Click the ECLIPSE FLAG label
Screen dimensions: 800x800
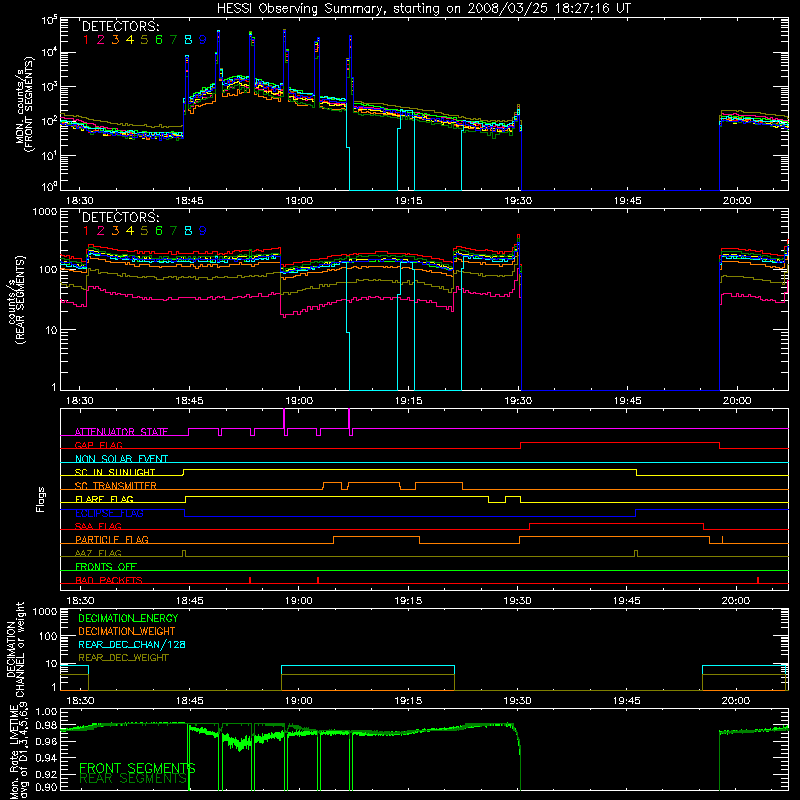[x=109, y=513]
